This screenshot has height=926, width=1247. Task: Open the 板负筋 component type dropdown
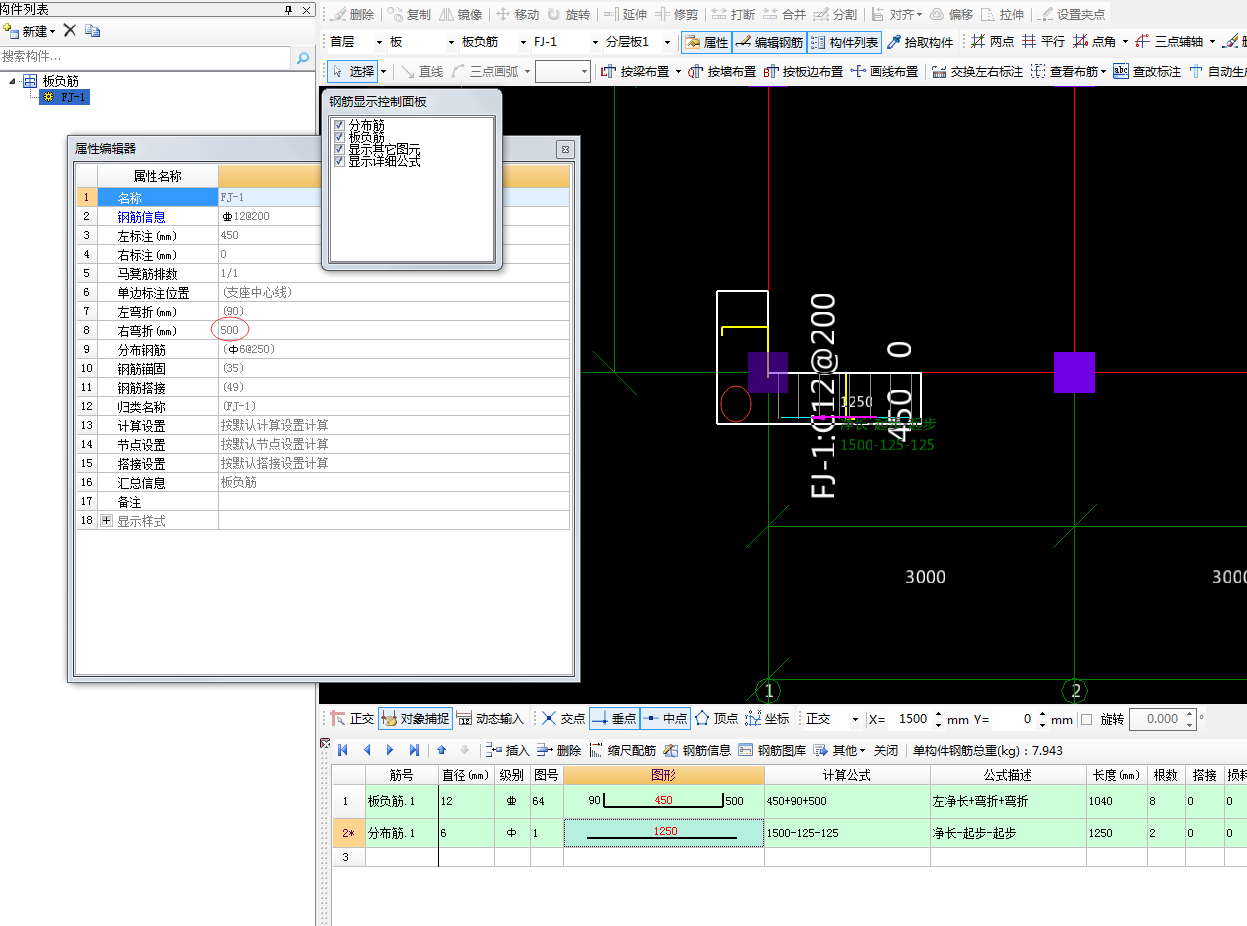522,42
